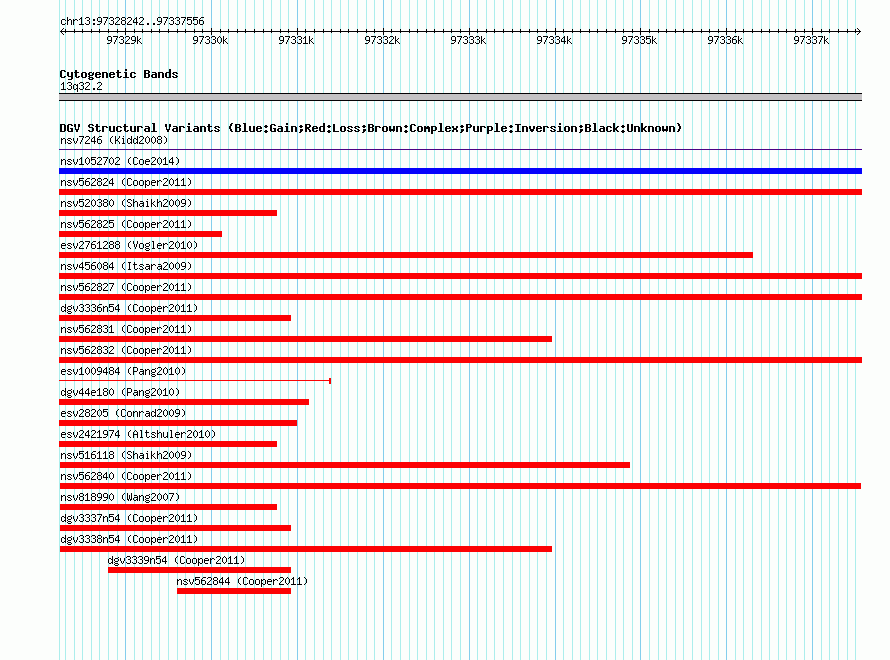Select the red nsv562844 loss bar
890x660 pixels.
[234, 591]
